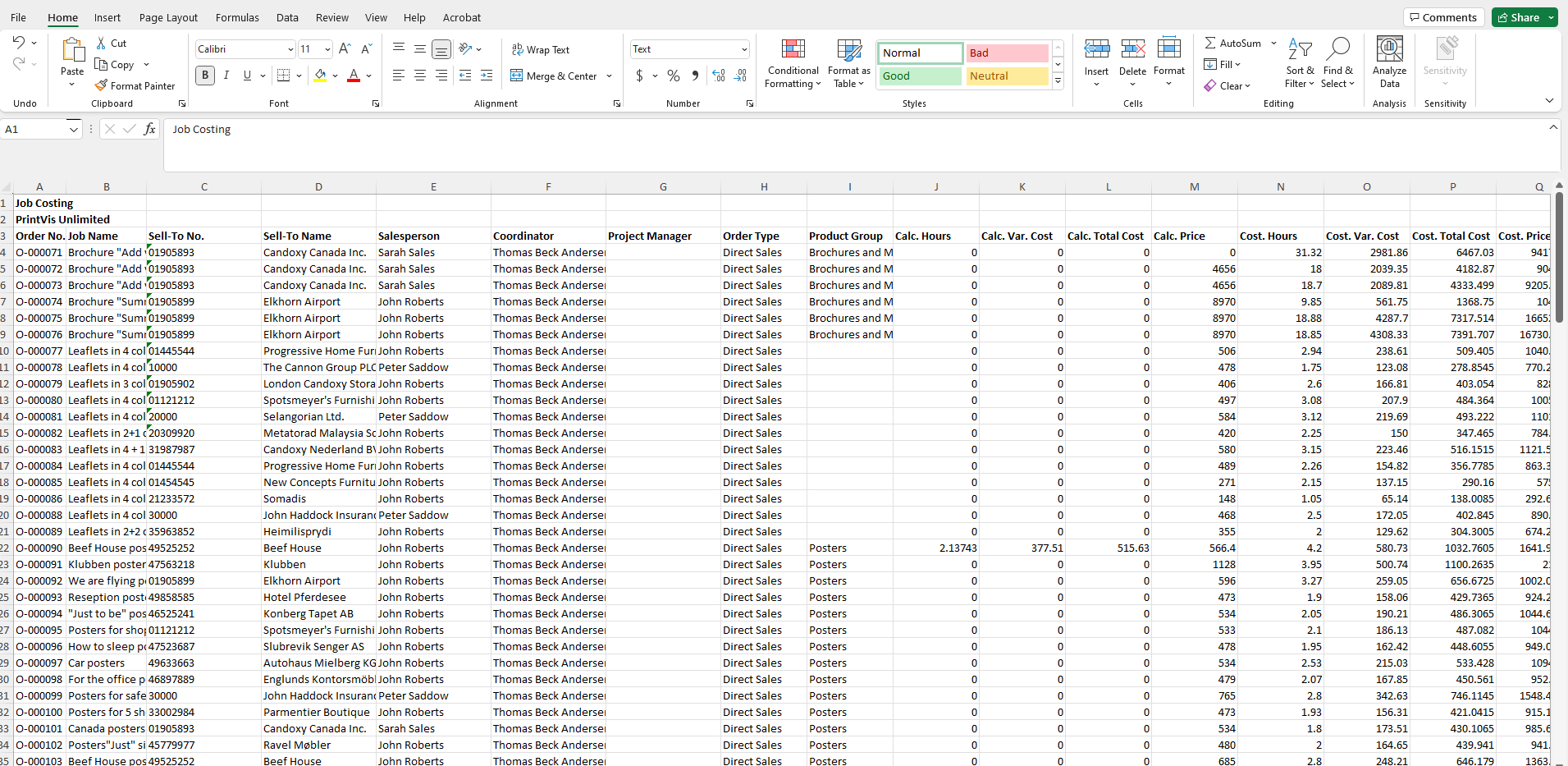Apply the Bad cell style swatch

(x=1007, y=53)
